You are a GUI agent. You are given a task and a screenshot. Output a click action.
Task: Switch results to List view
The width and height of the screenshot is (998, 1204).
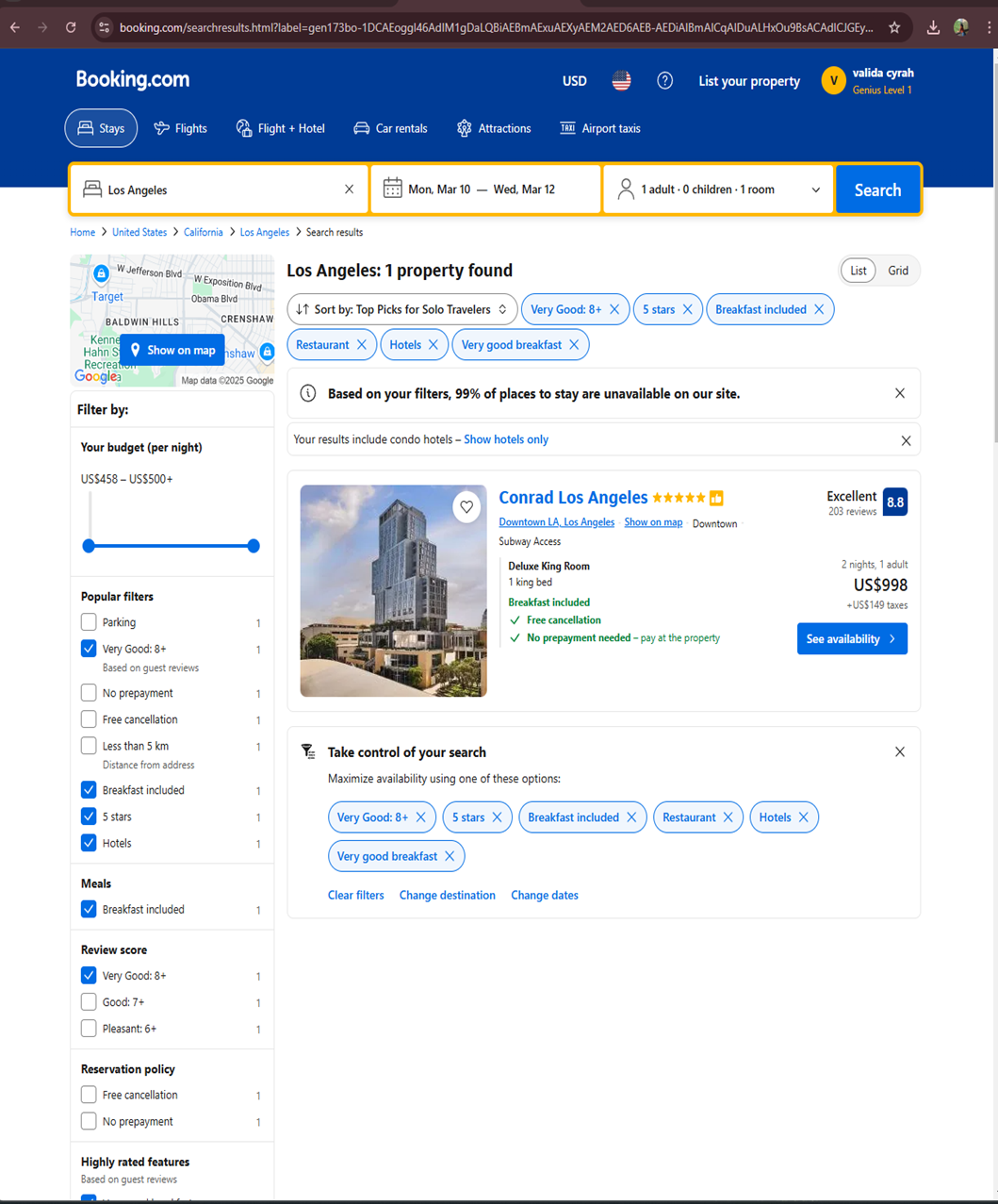pyautogui.click(x=859, y=271)
